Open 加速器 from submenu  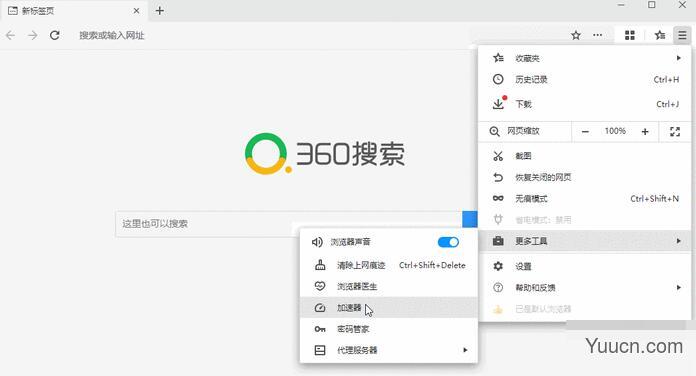tap(389, 308)
